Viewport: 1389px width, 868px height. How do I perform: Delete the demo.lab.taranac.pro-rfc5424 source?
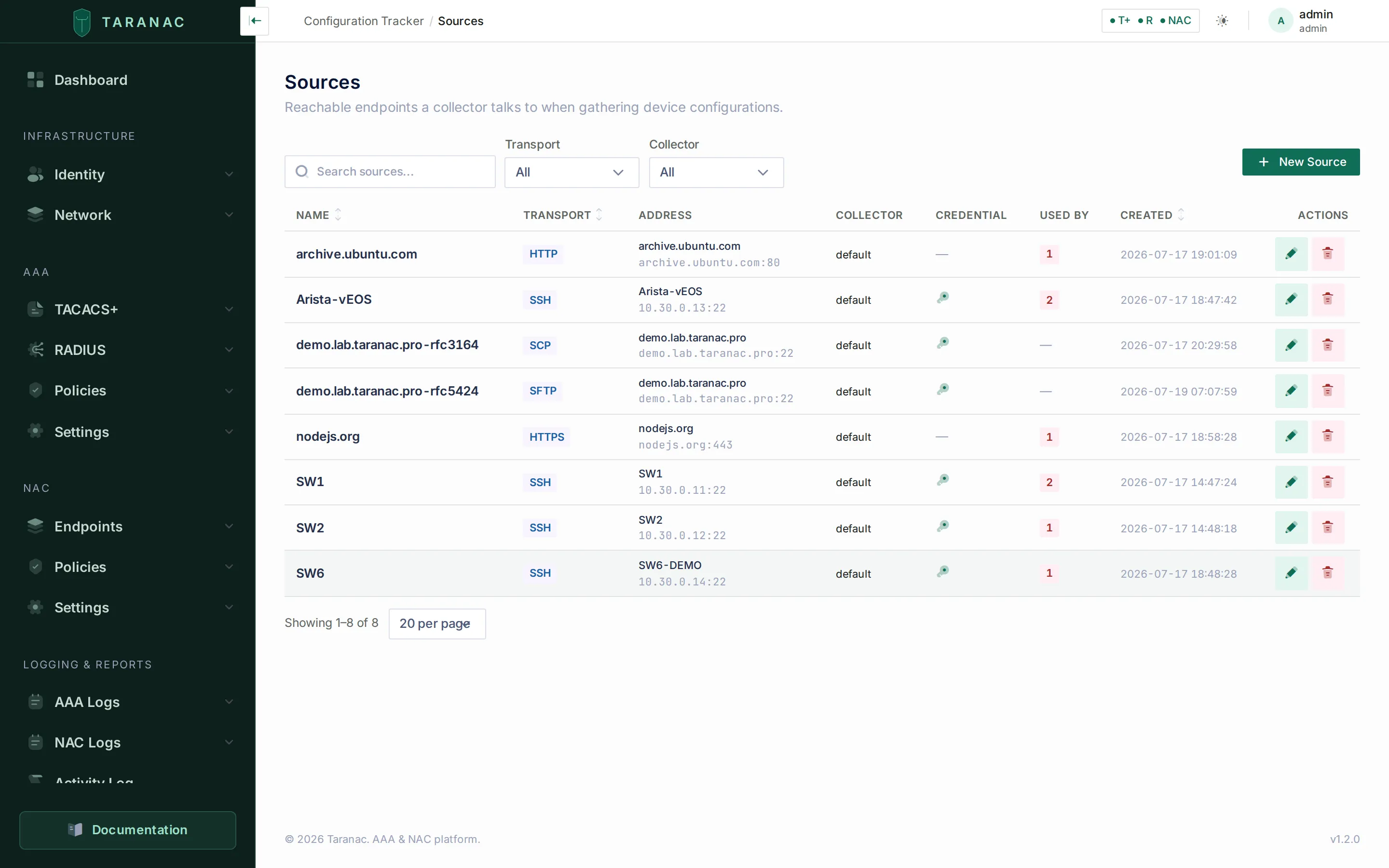click(x=1327, y=391)
